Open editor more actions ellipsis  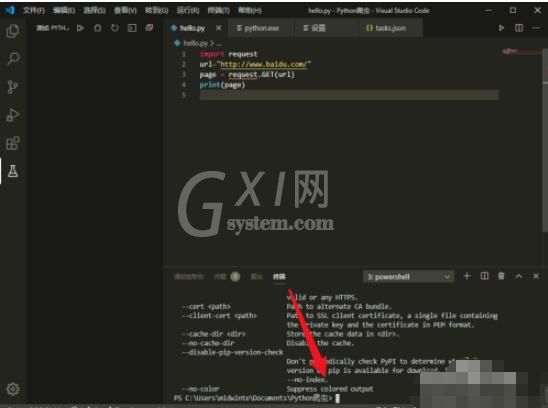536,28
